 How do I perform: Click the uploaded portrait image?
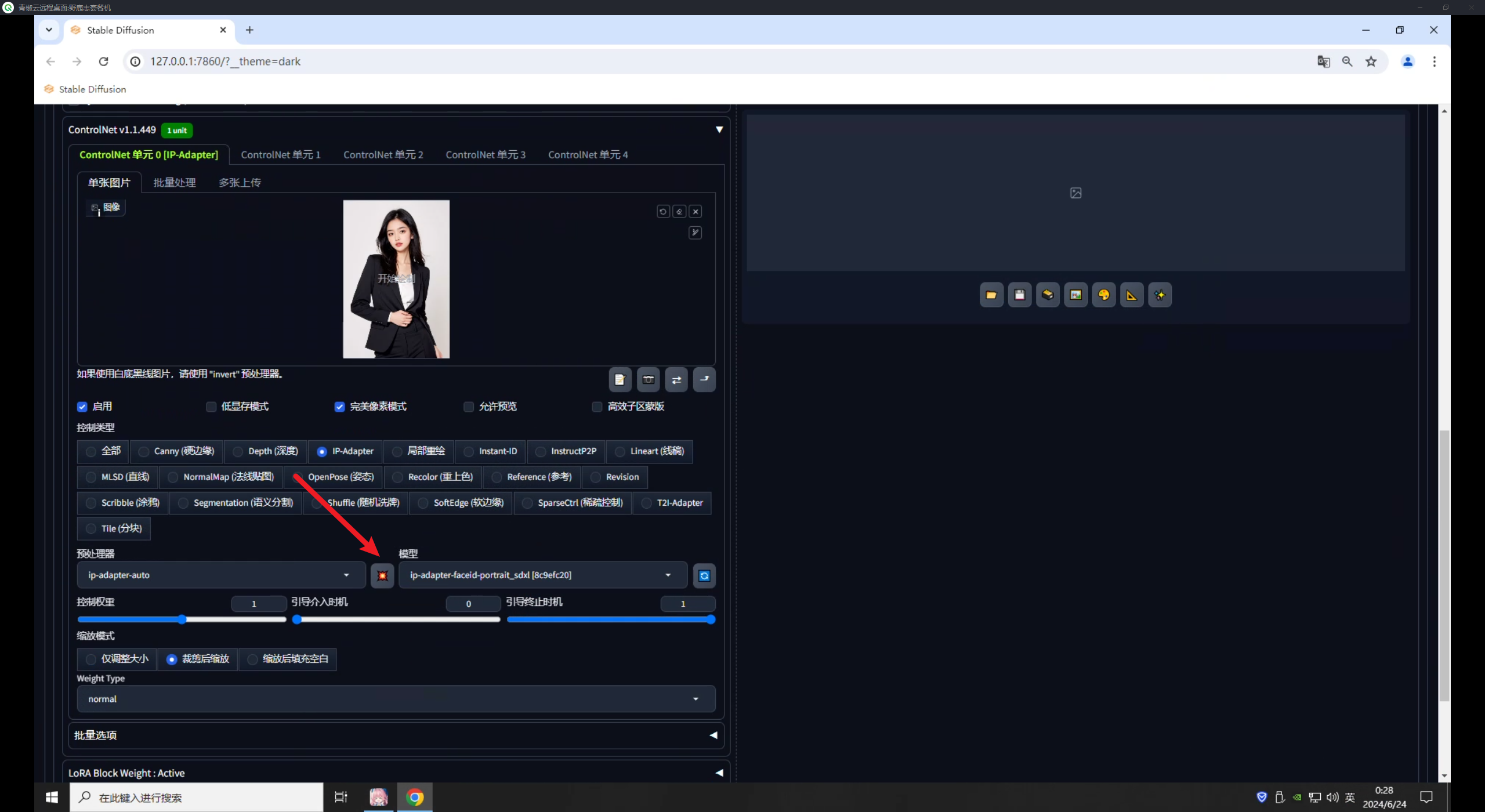click(396, 280)
